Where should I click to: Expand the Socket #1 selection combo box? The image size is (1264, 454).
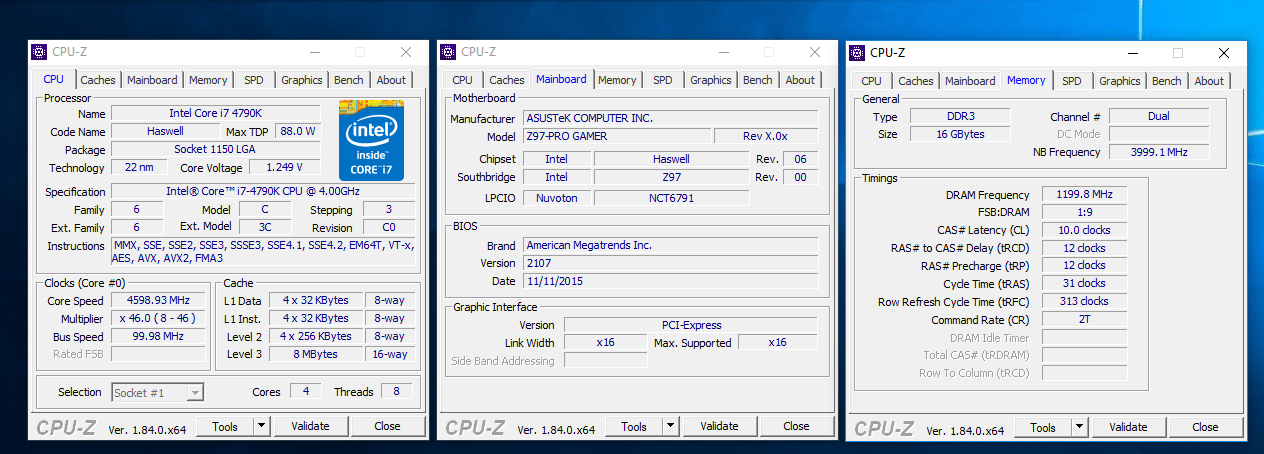point(158,392)
